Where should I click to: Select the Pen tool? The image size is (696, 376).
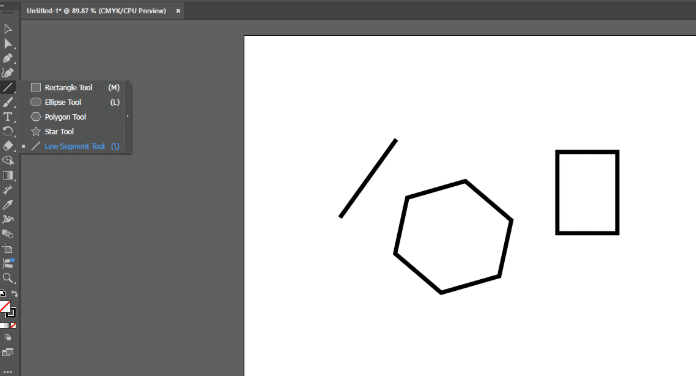click(x=8, y=58)
